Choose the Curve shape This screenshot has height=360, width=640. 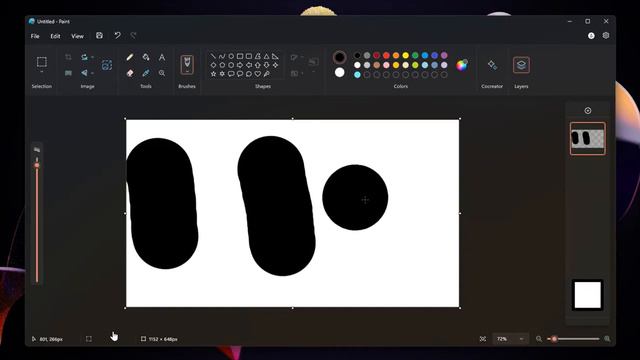pyautogui.click(x=222, y=56)
